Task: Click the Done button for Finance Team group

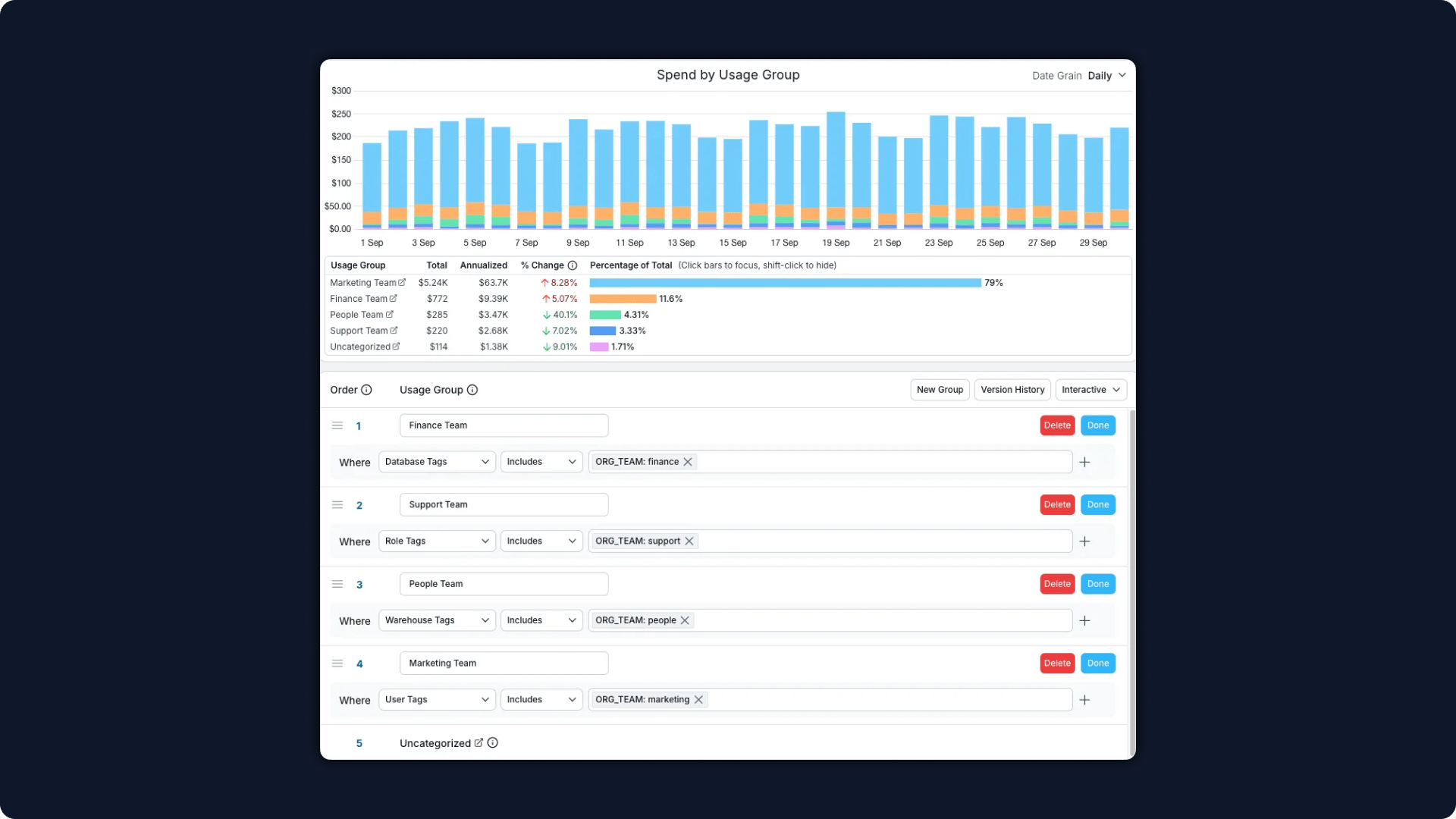Action: [x=1097, y=425]
